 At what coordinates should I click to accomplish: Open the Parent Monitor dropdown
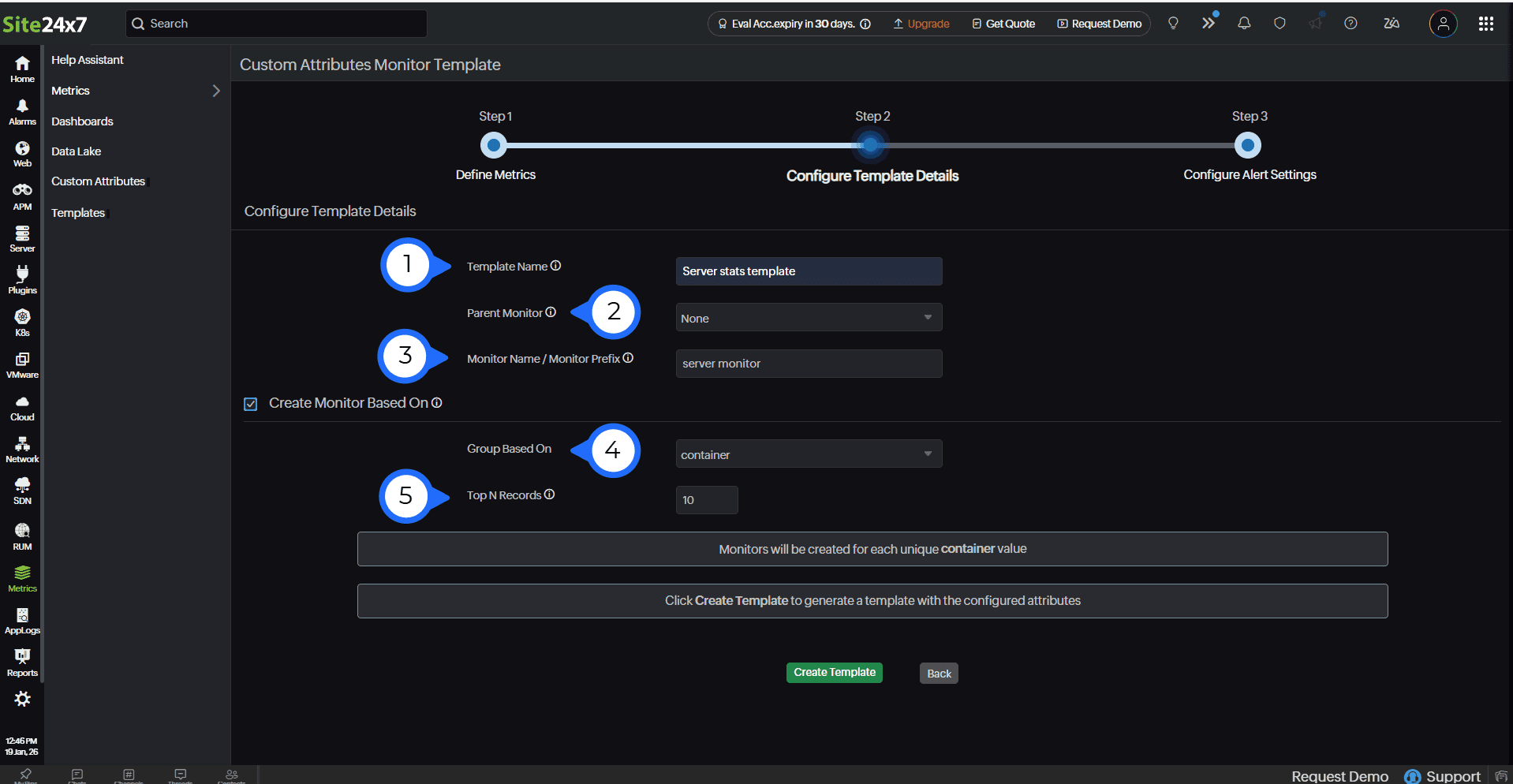click(809, 318)
